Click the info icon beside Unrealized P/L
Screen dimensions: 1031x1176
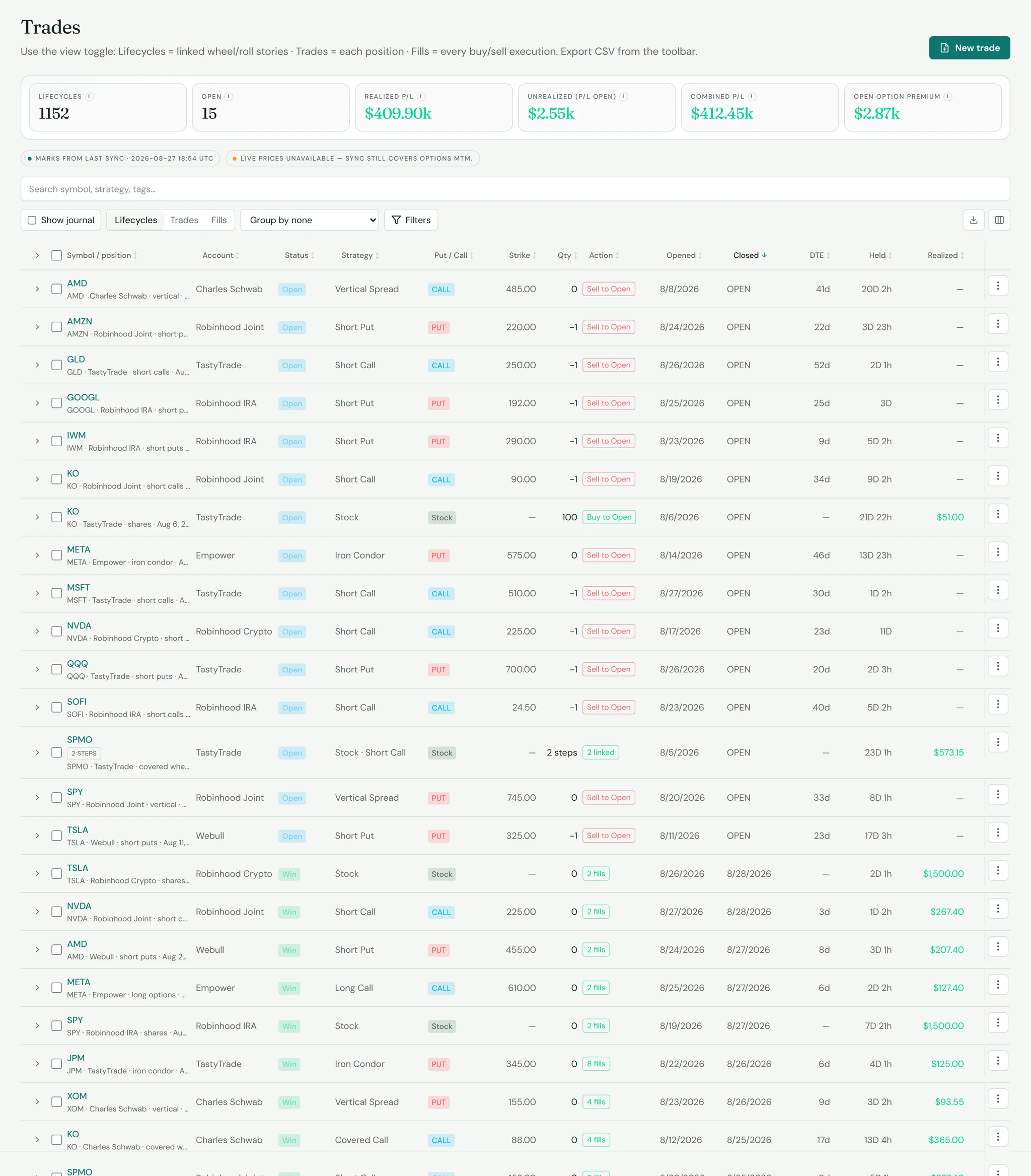coord(624,97)
